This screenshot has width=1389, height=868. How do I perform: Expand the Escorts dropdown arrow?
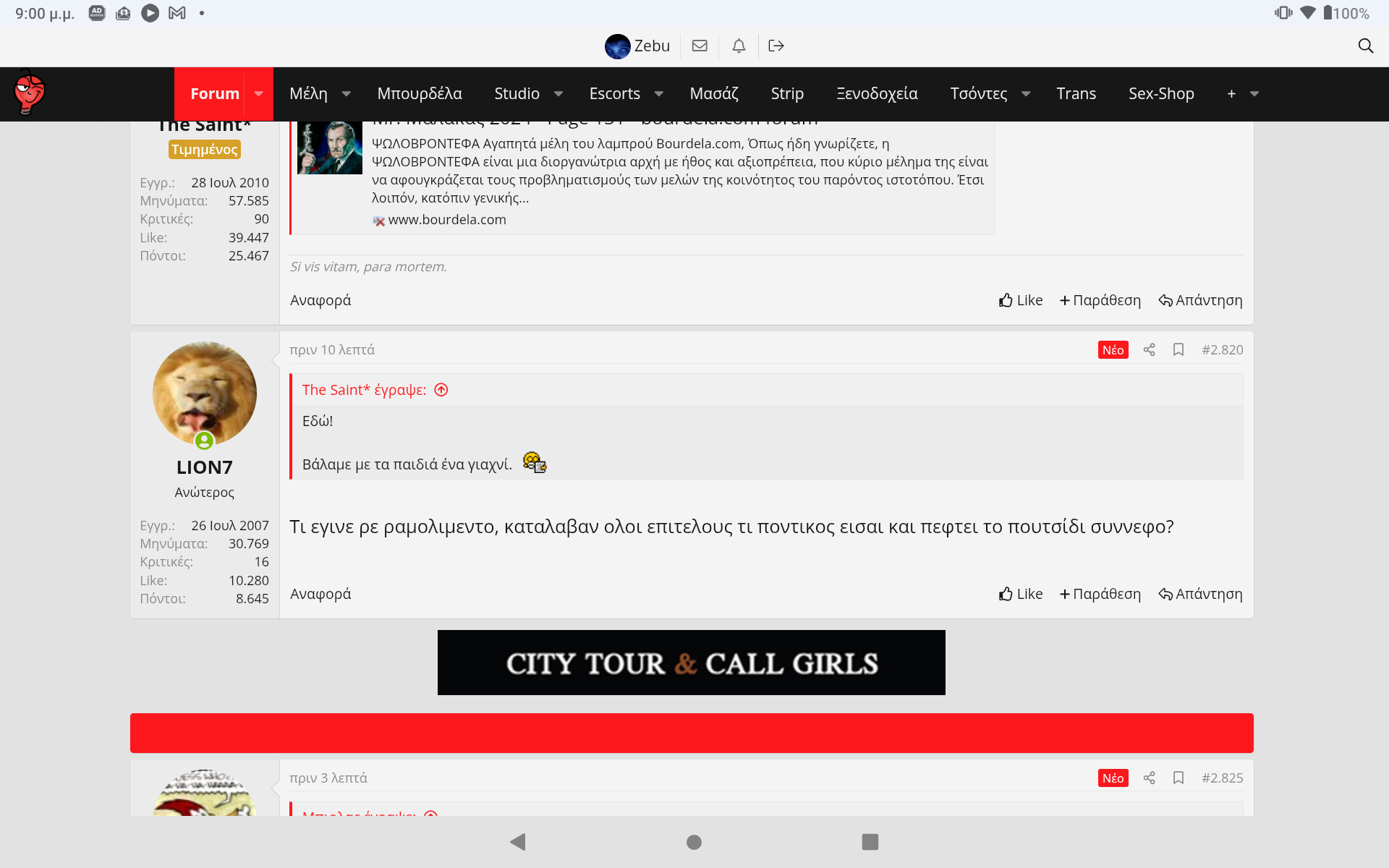(659, 94)
